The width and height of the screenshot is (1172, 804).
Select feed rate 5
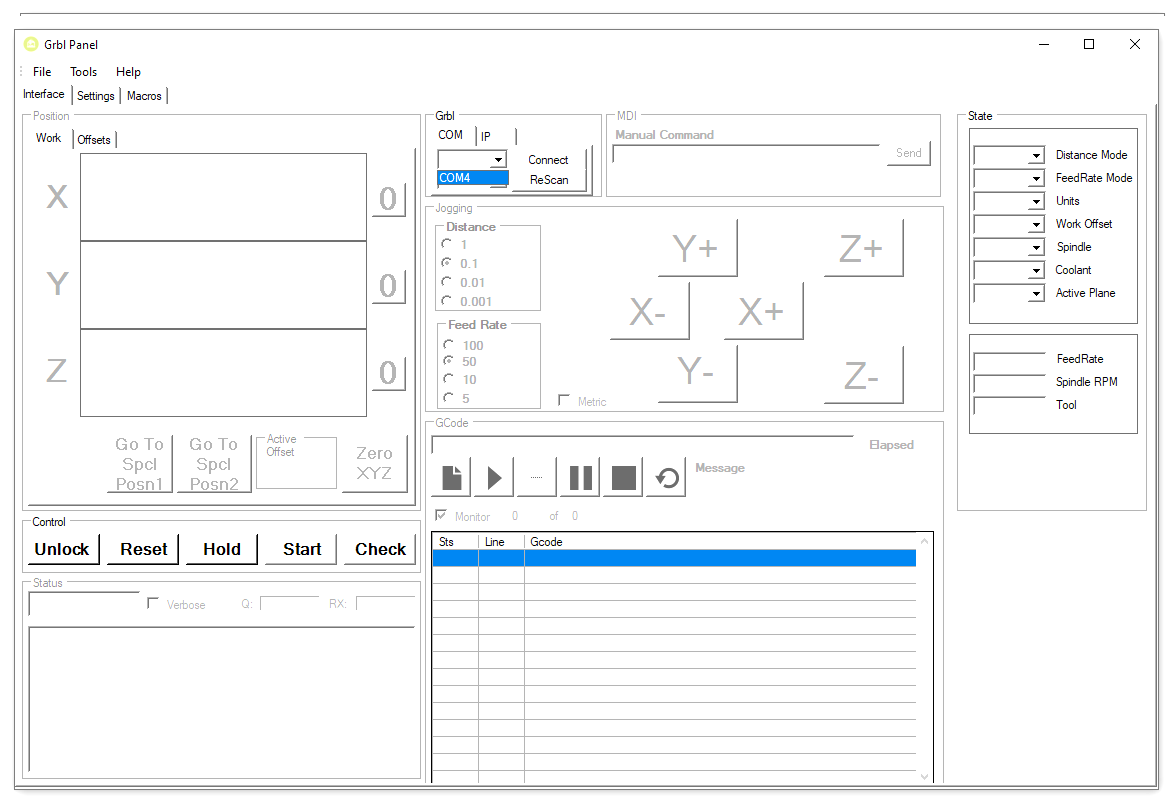point(448,398)
